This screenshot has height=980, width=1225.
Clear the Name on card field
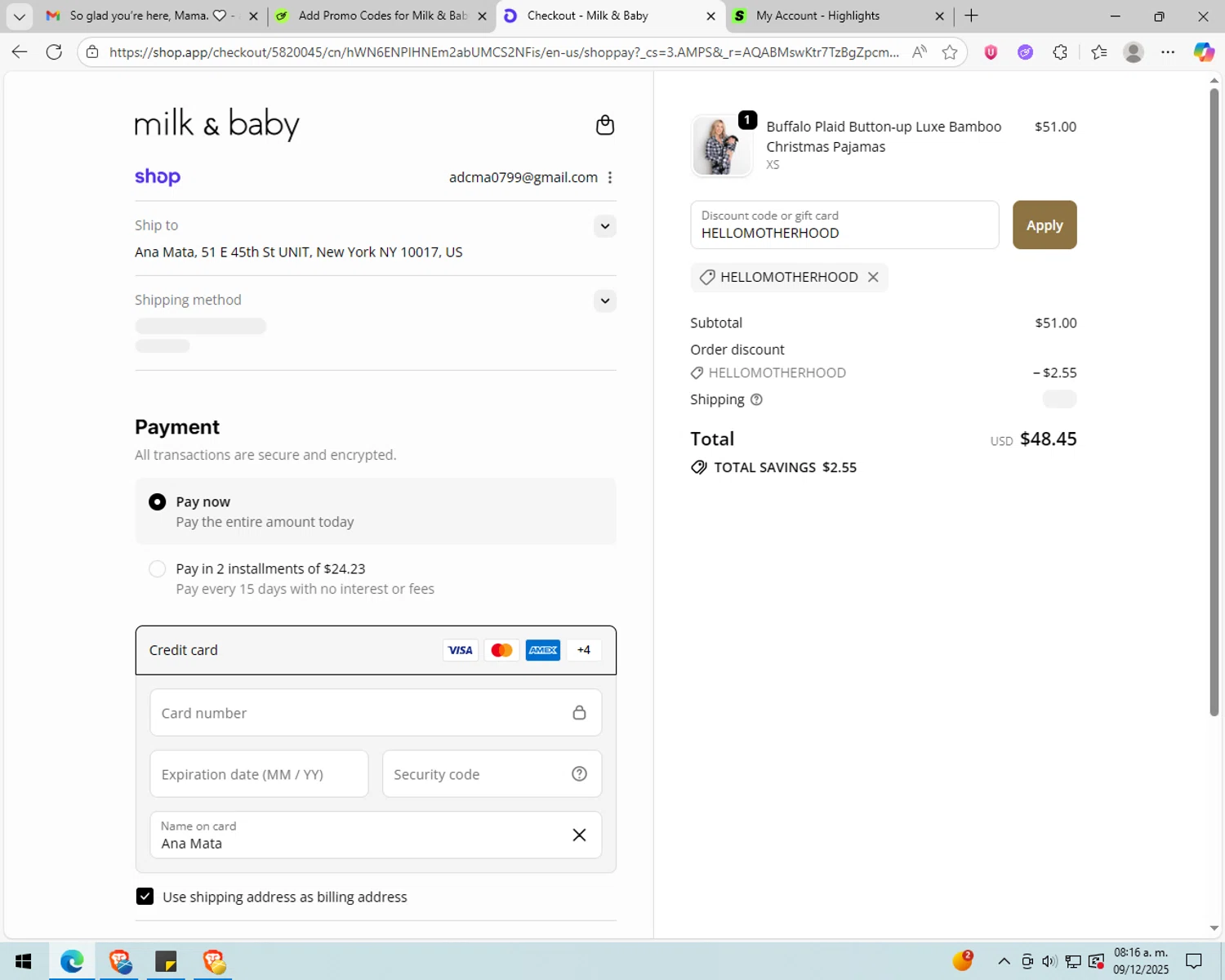(x=579, y=835)
